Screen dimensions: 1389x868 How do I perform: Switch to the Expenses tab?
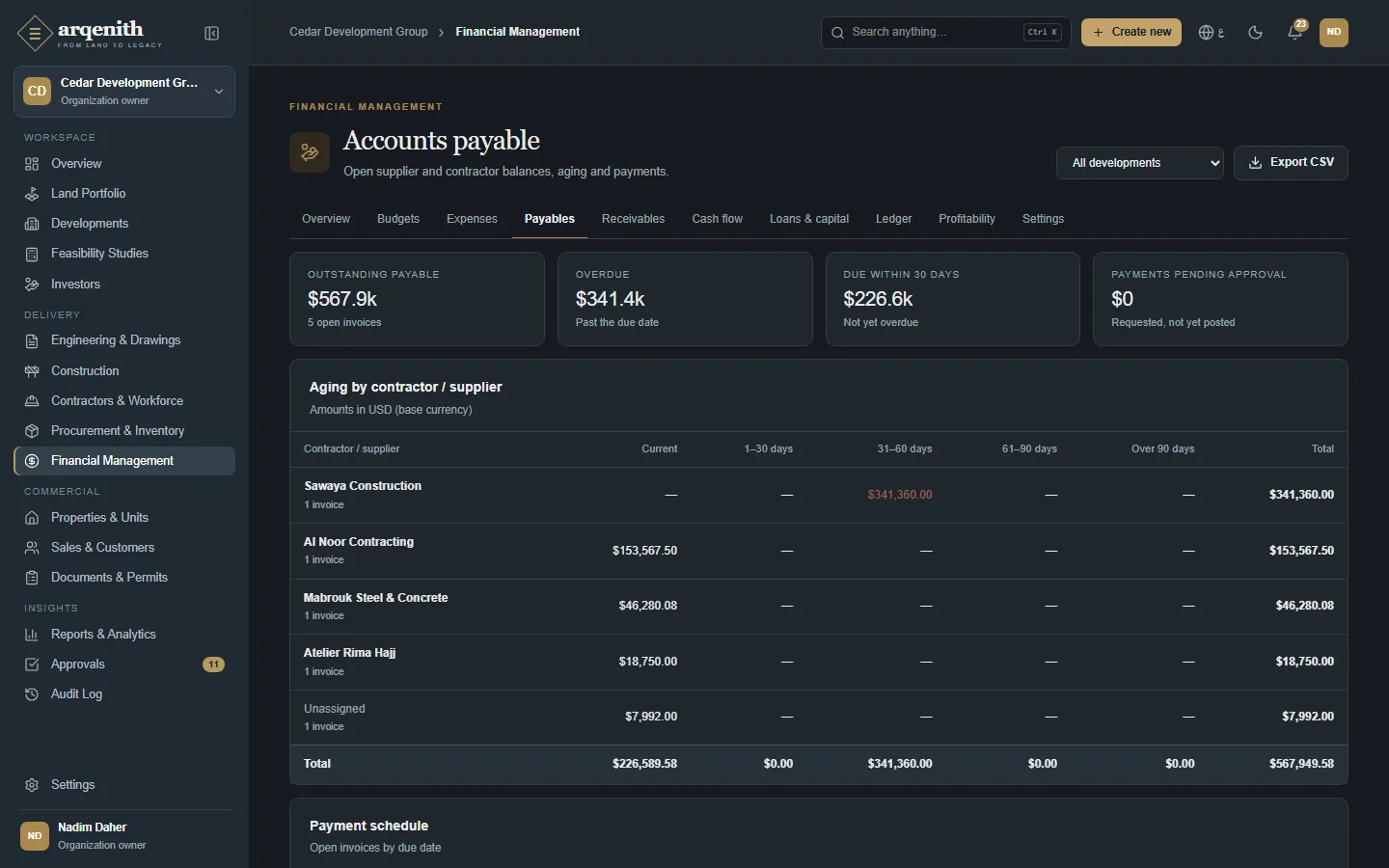(472, 219)
